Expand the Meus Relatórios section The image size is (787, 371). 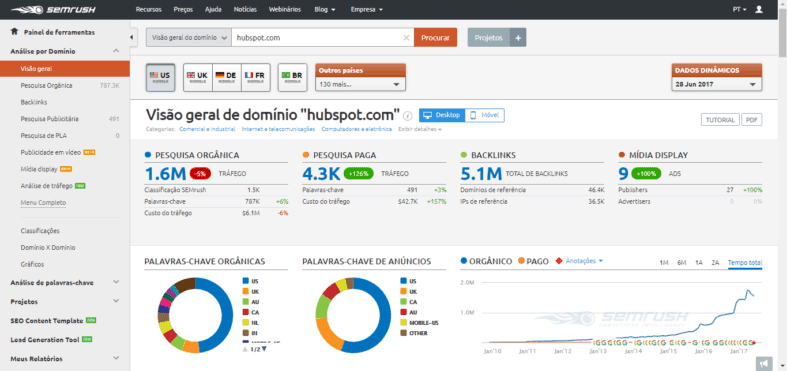[x=116, y=358]
